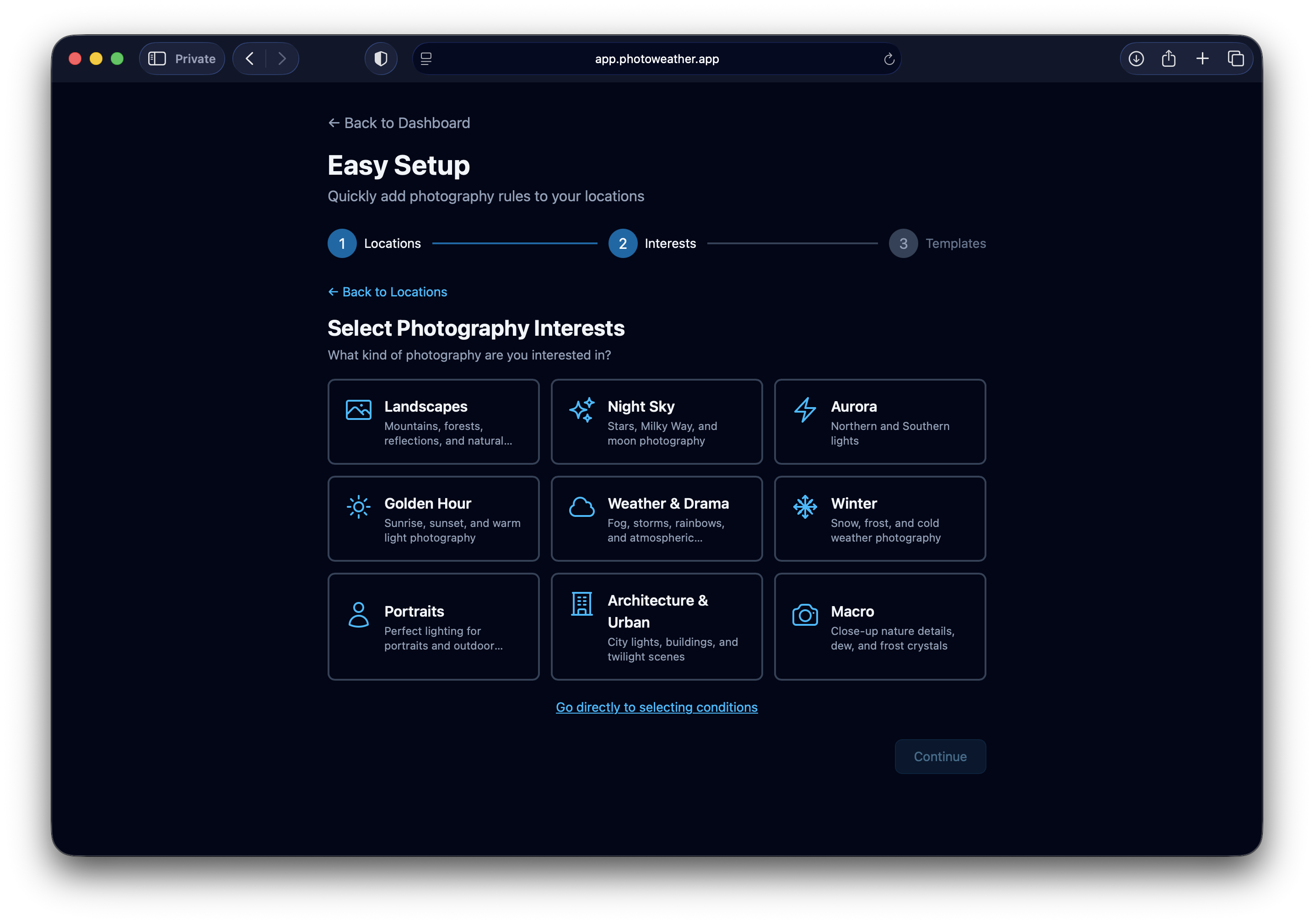Show all open tabs overview
Image resolution: width=1314 pixels, height=924 pixels.
pos(1236,58)
